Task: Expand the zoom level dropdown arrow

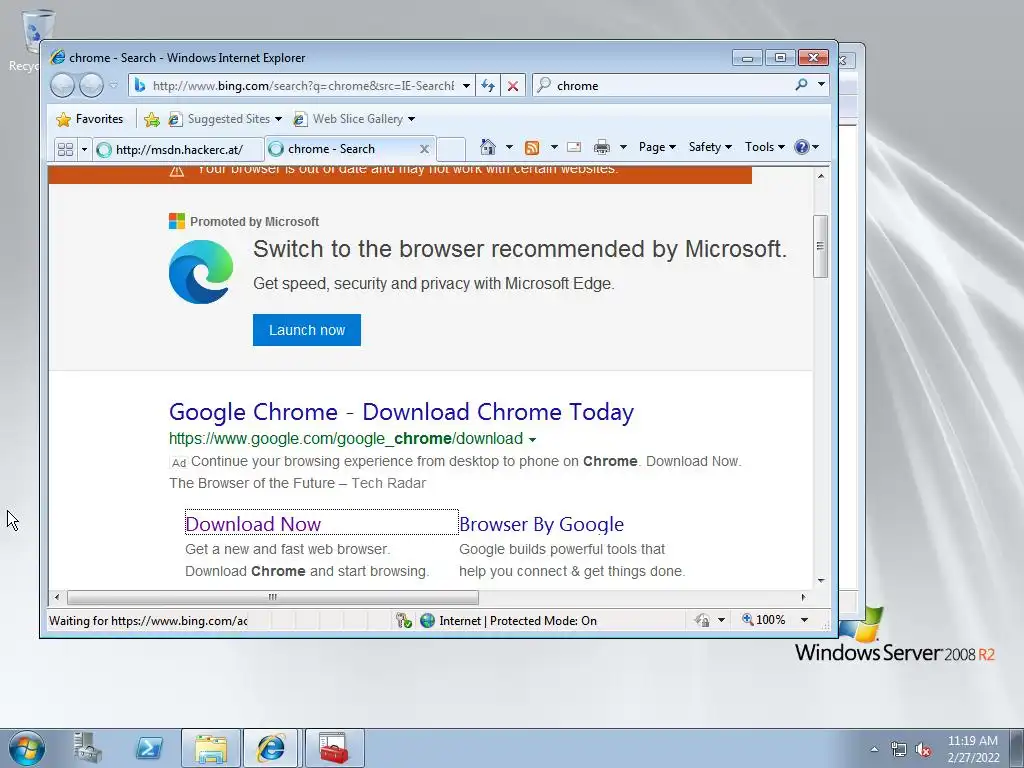Action: (x=805, y=620)
